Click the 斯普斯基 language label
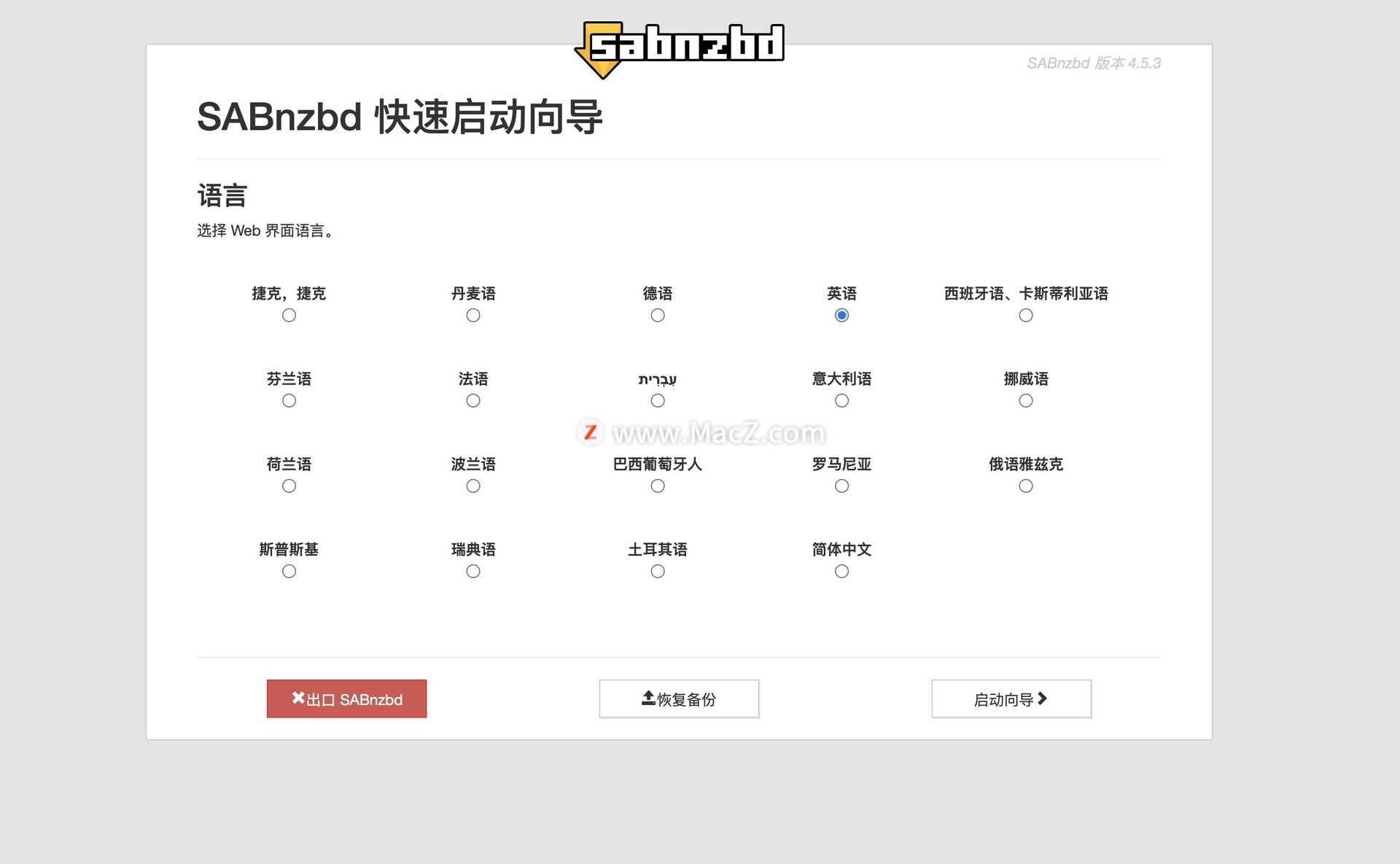The height and width of the screenshot is (864, 1400). click(289, 550)
